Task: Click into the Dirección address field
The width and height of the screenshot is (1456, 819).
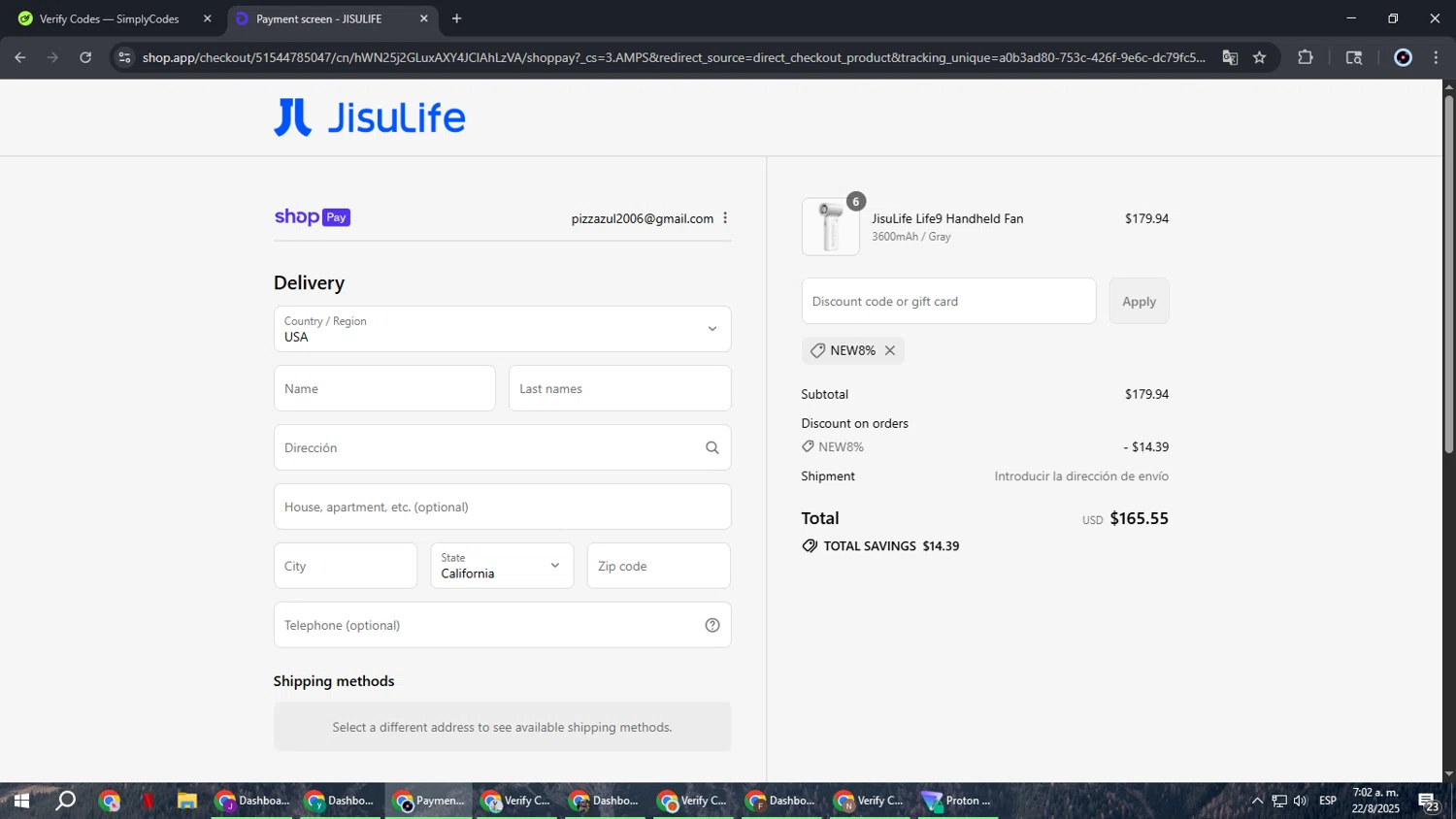Action: [x=502, y=447]
